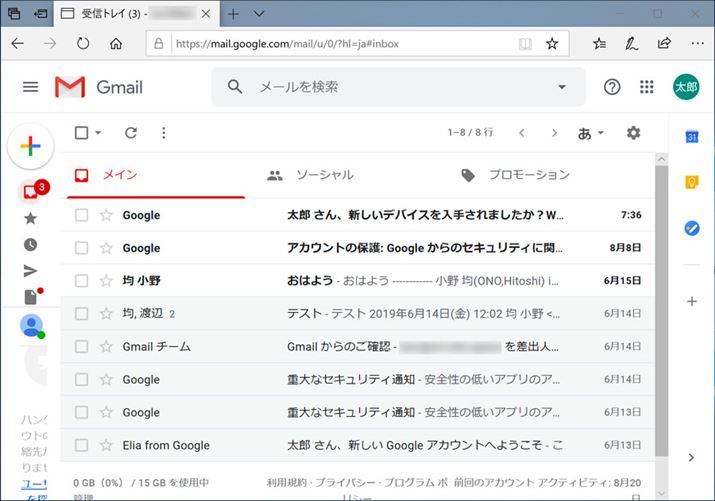The width and height of the screenshot is (715, 501).
Task: Open the Tasks side panel icon
Action: pos(691,228)
